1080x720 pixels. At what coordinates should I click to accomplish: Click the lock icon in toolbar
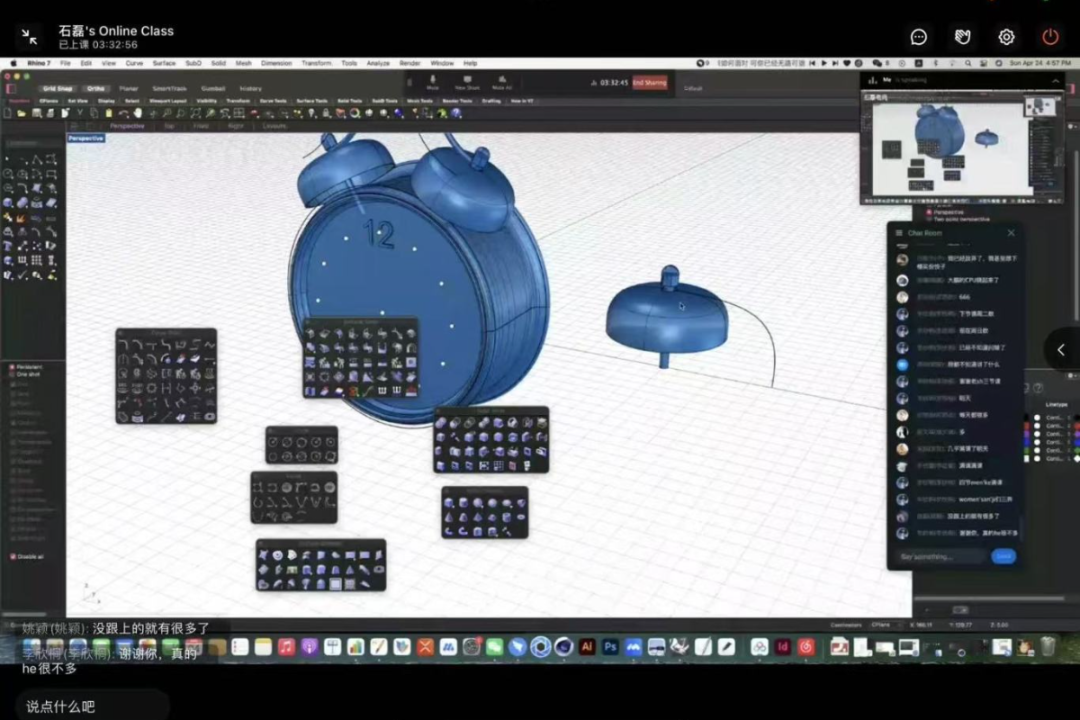click(x=326, y=114)
